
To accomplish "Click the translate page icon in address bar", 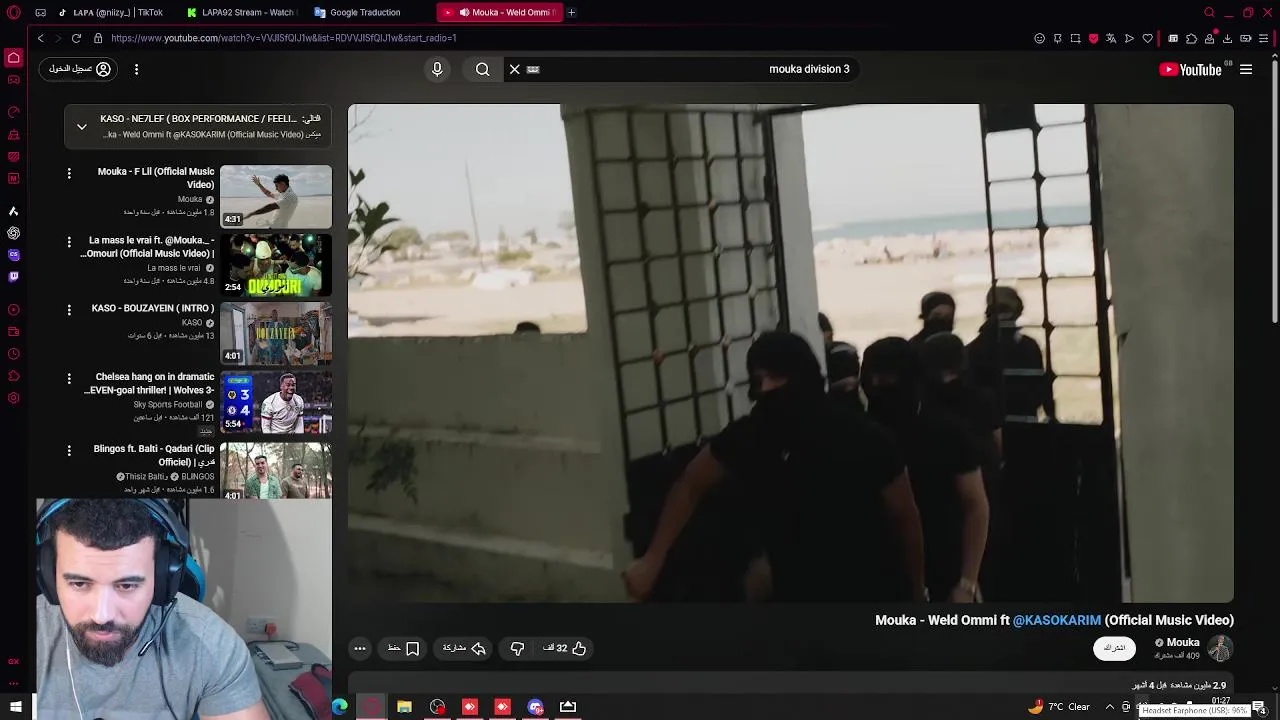I will pos(1111,38).
